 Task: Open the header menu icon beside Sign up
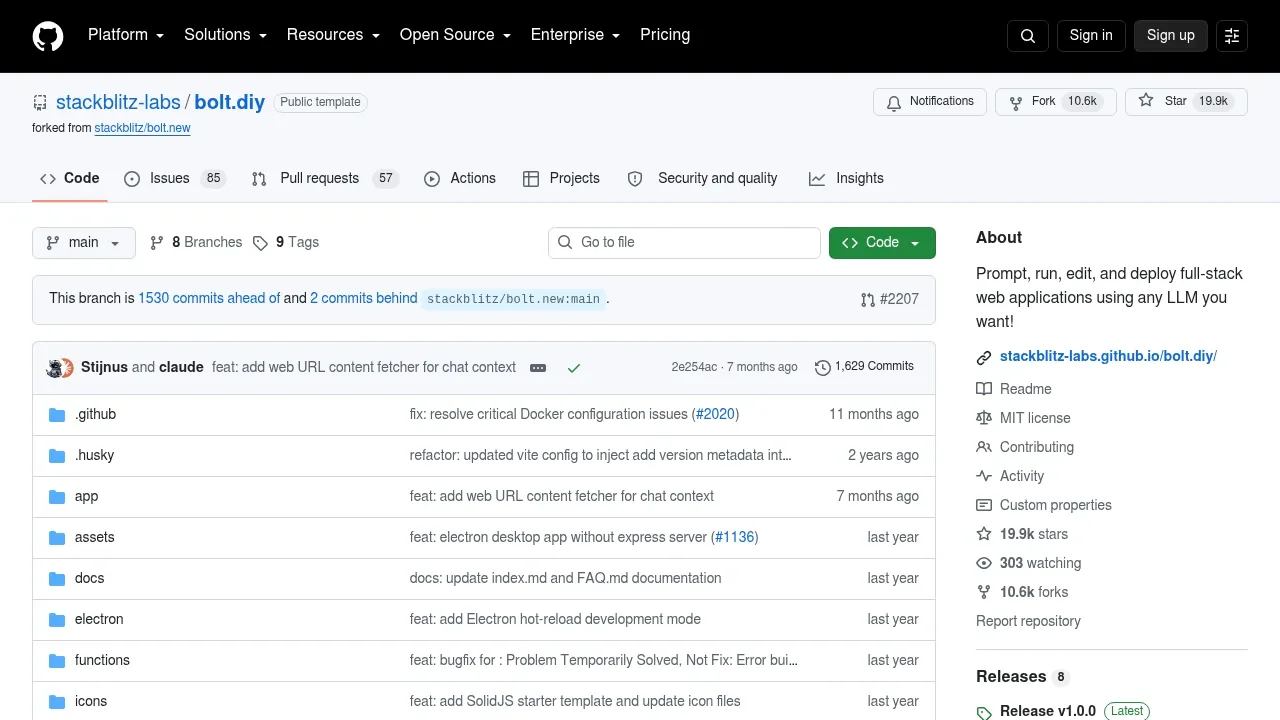pyautogui.click(x=1232, y=36)
